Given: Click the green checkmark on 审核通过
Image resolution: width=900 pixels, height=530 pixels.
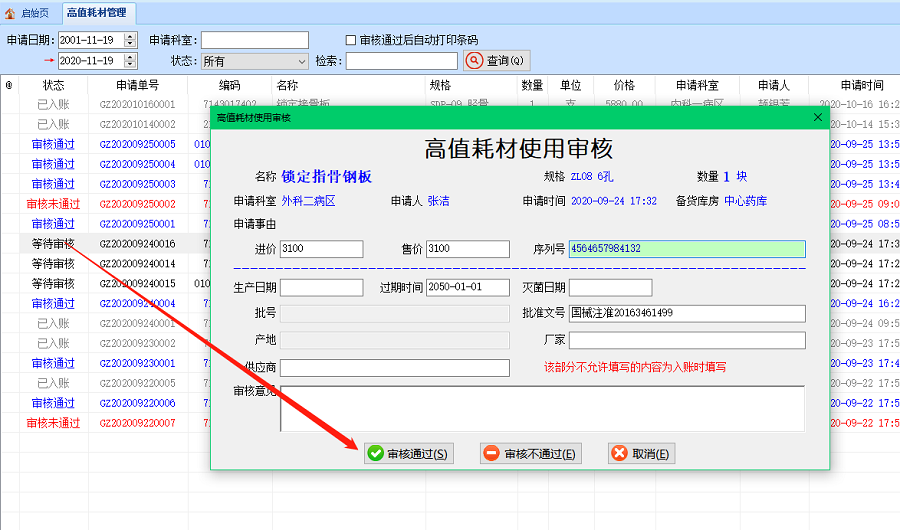Looking at the screenshot, I should (376, 454).
